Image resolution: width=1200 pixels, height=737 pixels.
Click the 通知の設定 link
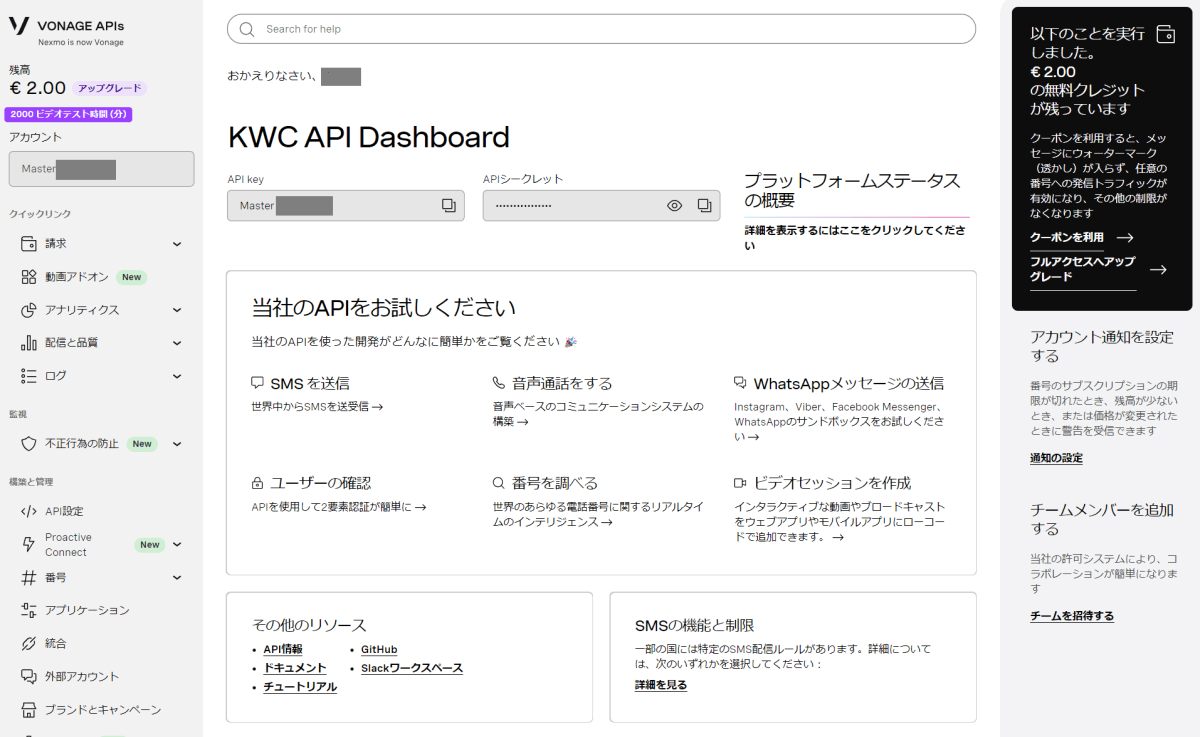coord(1056,458)
